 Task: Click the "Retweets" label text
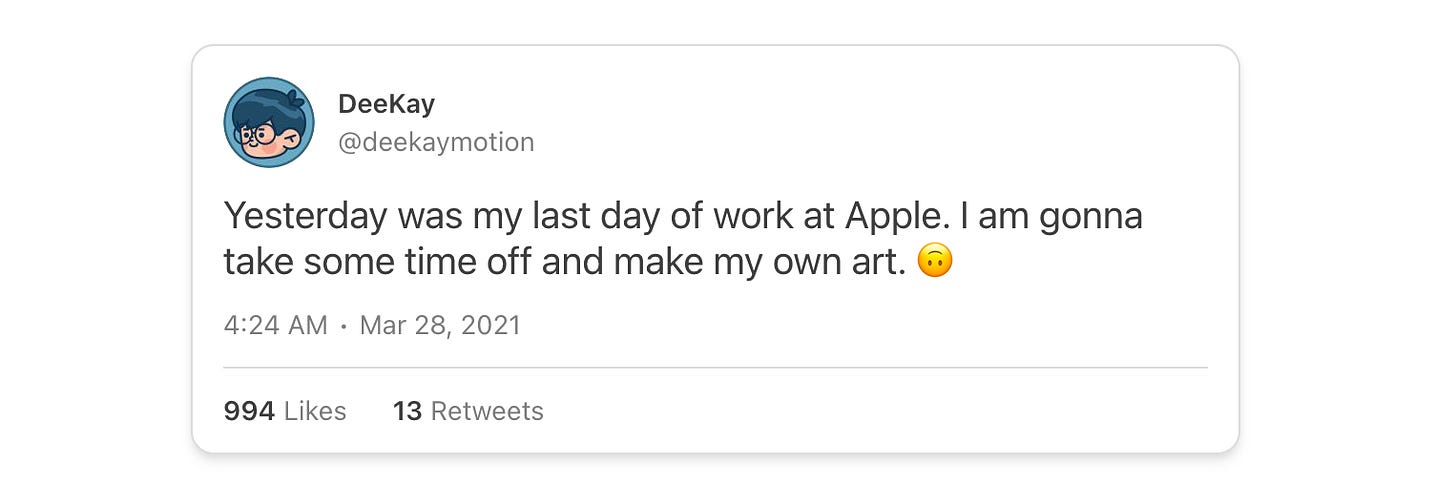[x=487, y=411]
